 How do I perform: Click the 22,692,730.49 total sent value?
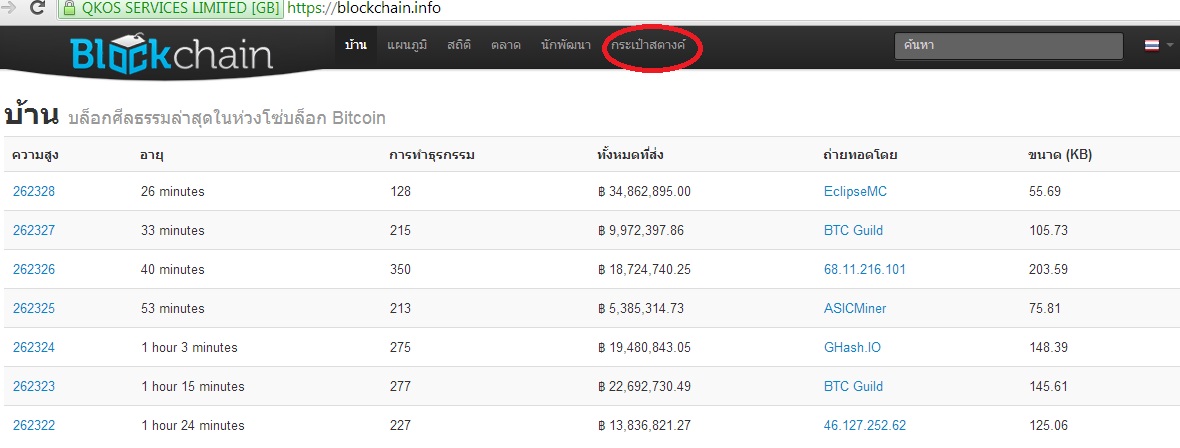[644, 387]
